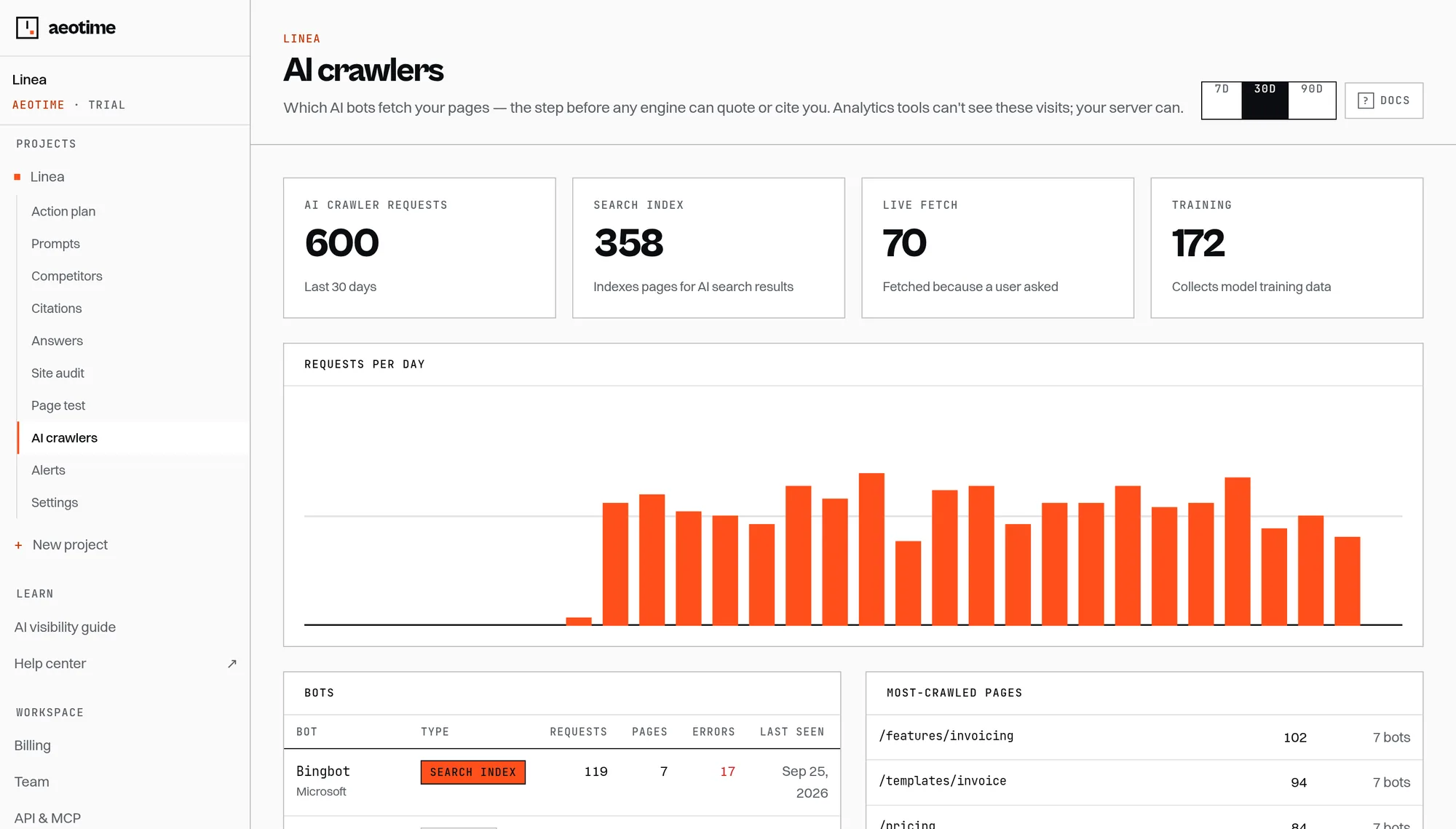Click the plus icon next to New project
The height and width of the screenshot is (829, 1456).
tap(18, 545)
